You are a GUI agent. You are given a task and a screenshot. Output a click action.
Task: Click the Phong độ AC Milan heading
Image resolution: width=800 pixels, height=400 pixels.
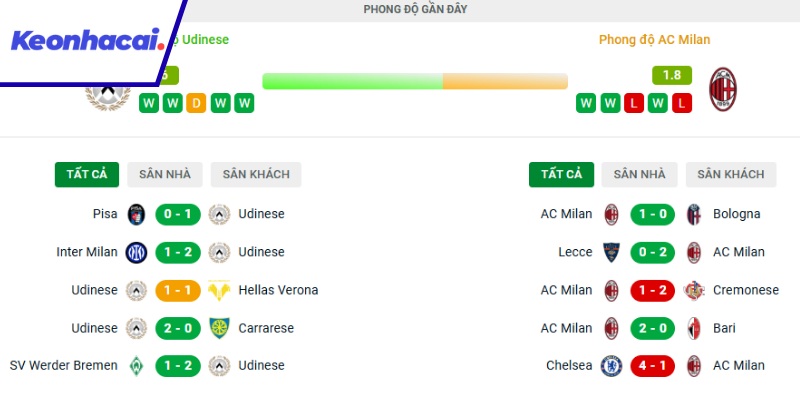[x=654, y=40]
